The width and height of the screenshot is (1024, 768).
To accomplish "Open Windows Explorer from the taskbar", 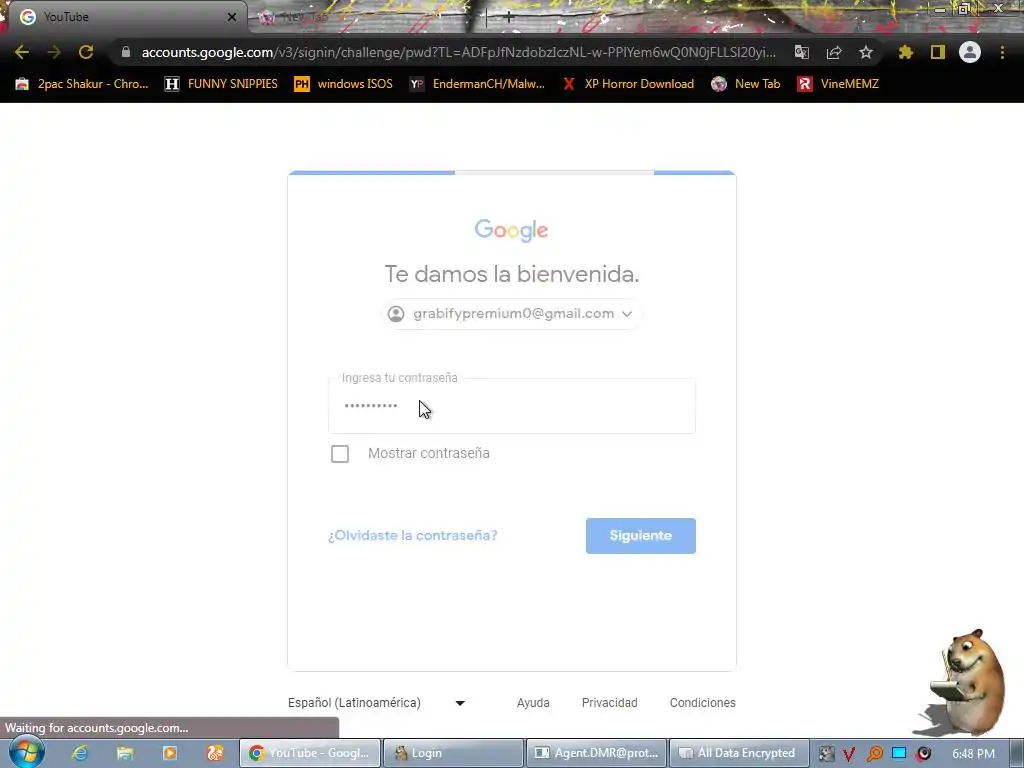I will click(x=125, y=753).
